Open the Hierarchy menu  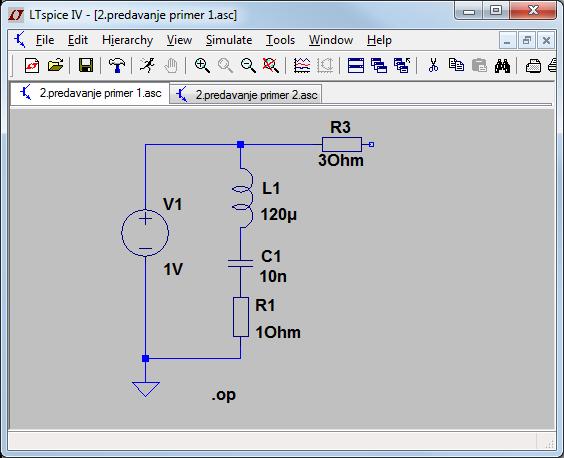point(127,40)
